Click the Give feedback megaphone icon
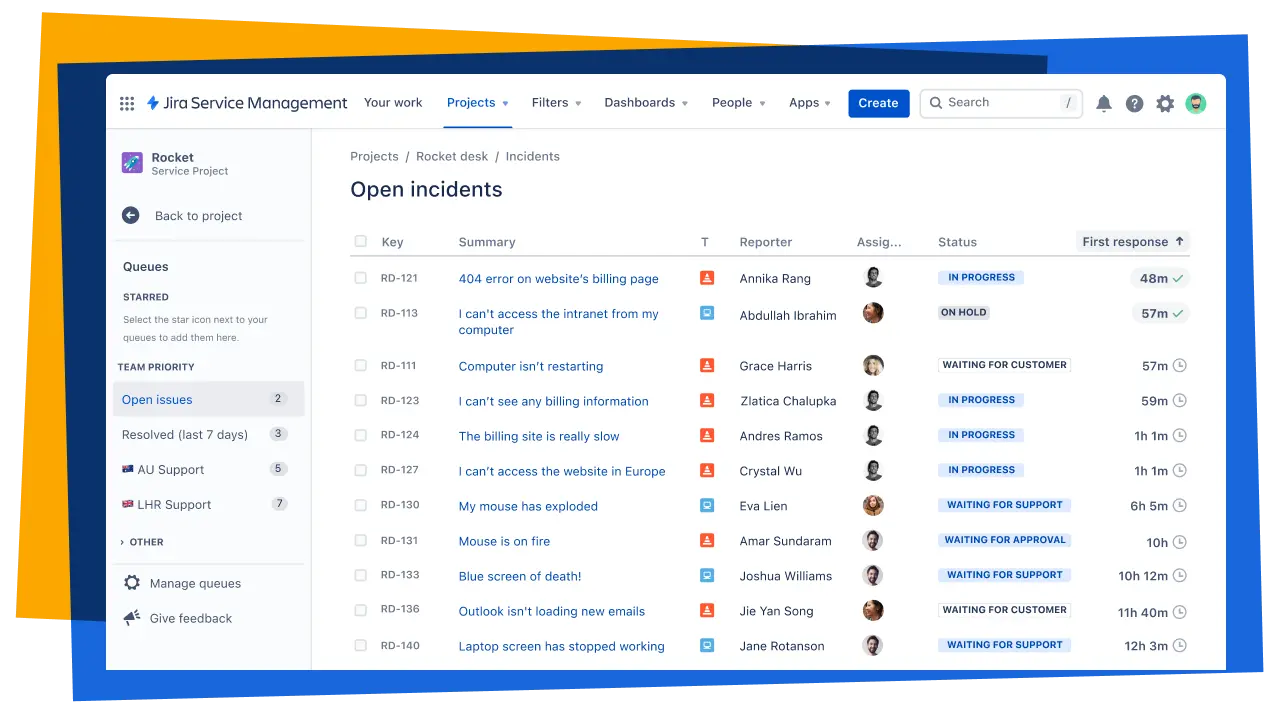This screenshot has height=714, width=1264. click(132, 618)
